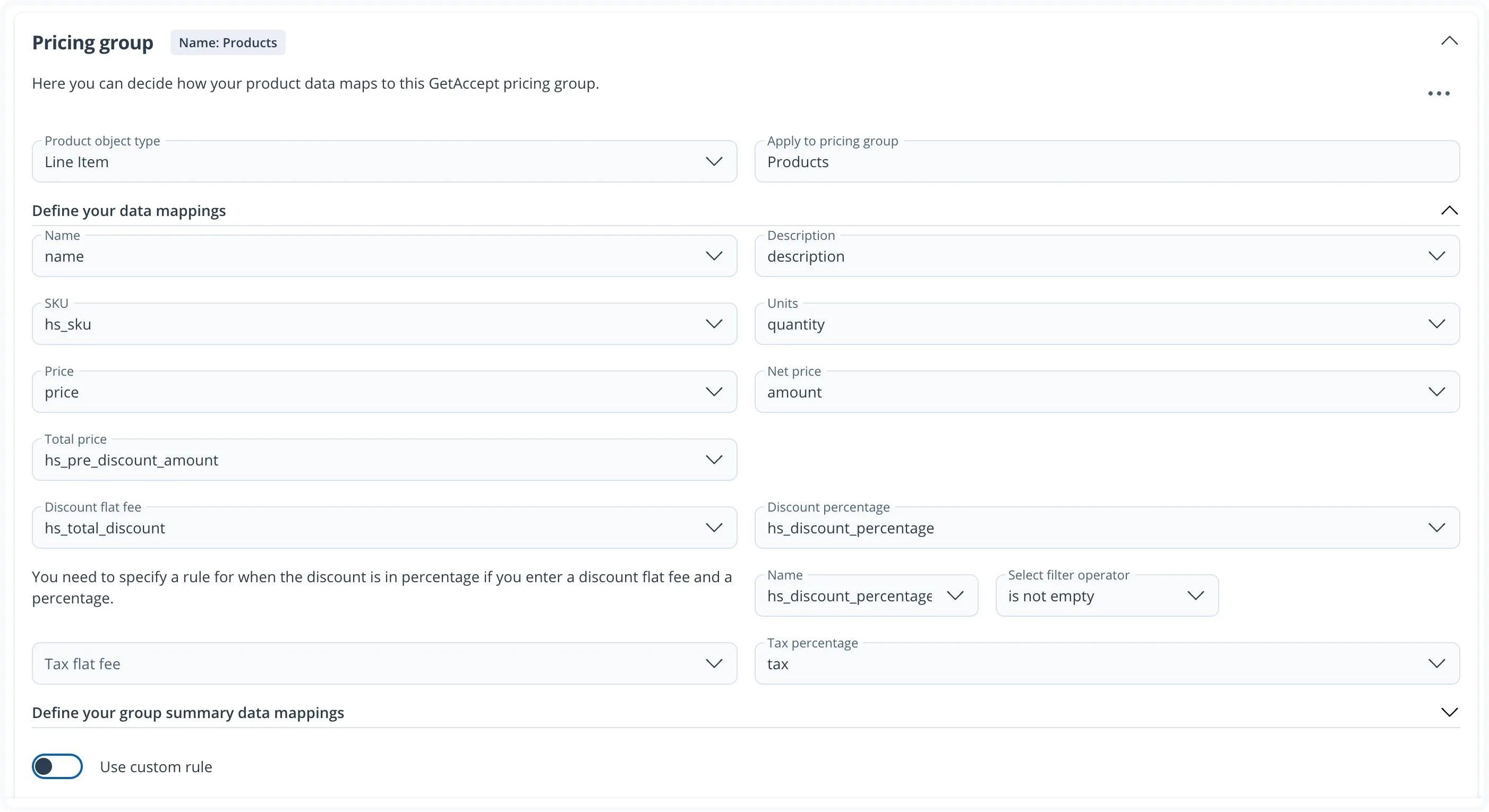Open the Net price amount dropdown arrow
Image resolution: width=1489 pixels, height=812 pixels.
click(x=1436, y=392)
